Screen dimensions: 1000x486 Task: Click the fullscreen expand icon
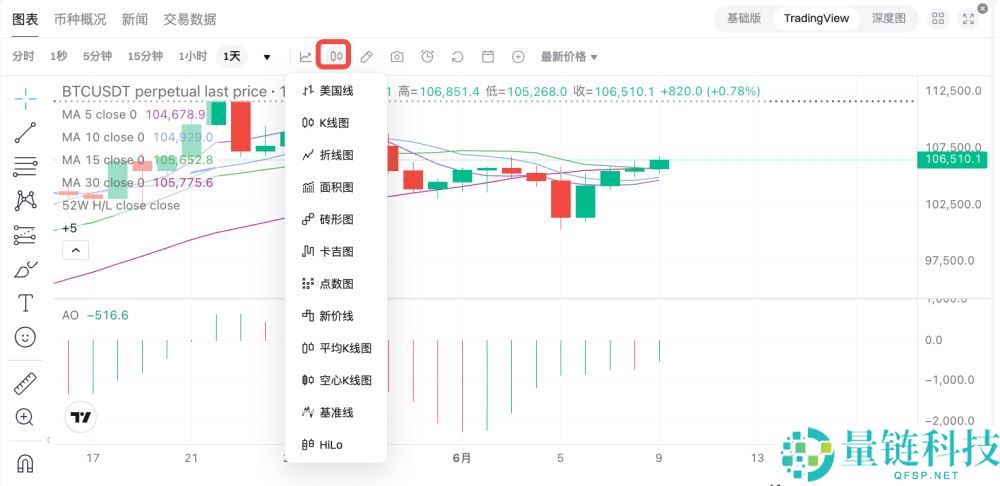[x=968, y=18]
